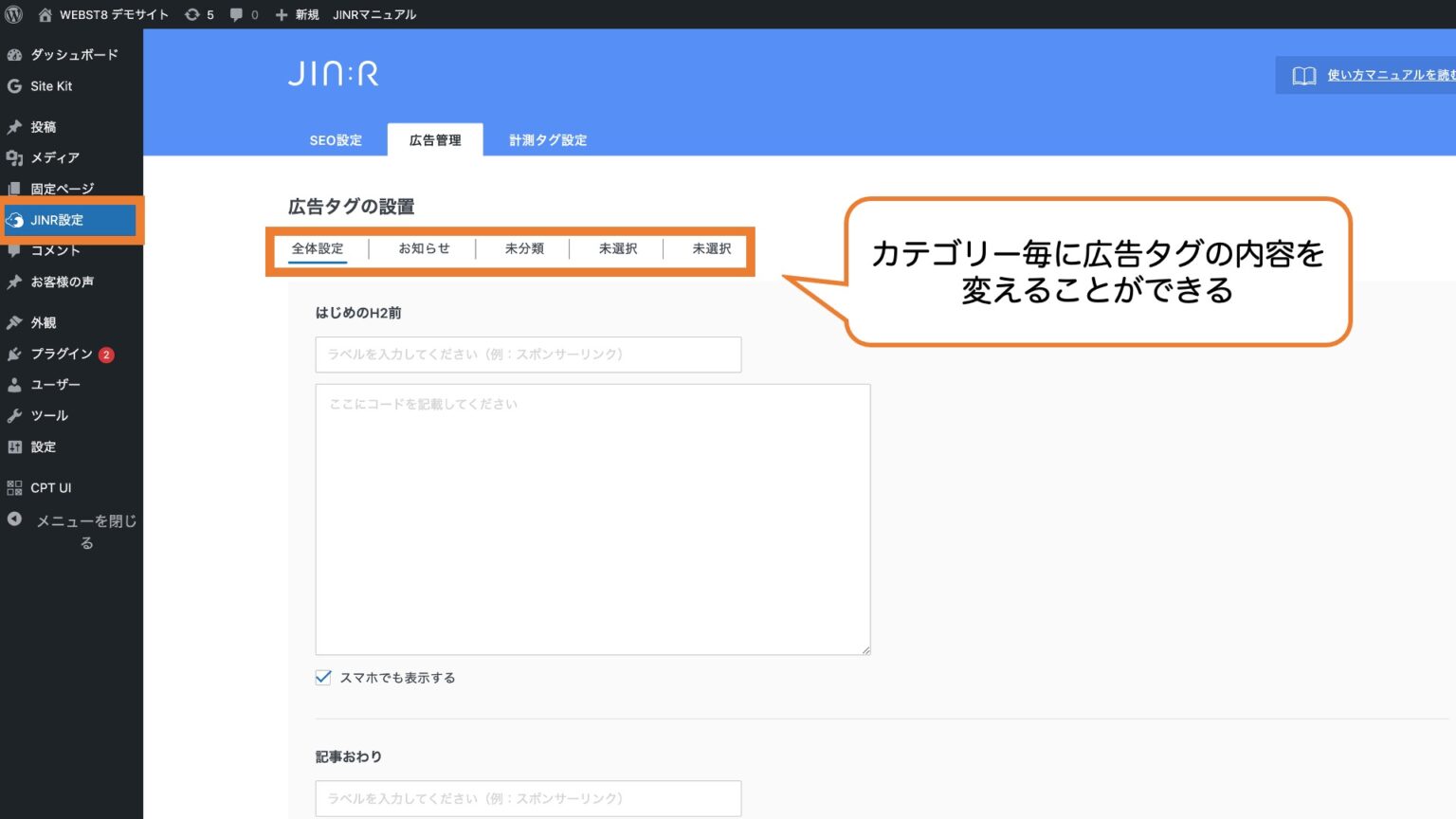Switch to the SEO設定 tab
The width and height of the screenshot is (1456, 819).
[335, 139]
